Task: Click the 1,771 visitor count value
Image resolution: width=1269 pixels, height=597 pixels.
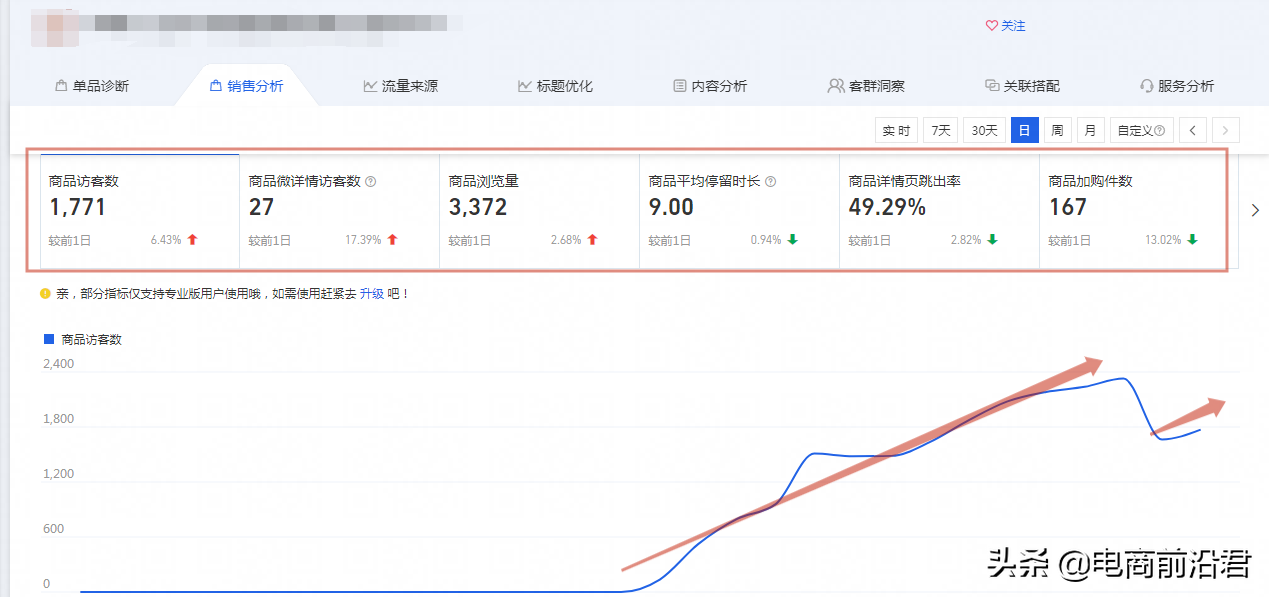Action: coord(77,208)
